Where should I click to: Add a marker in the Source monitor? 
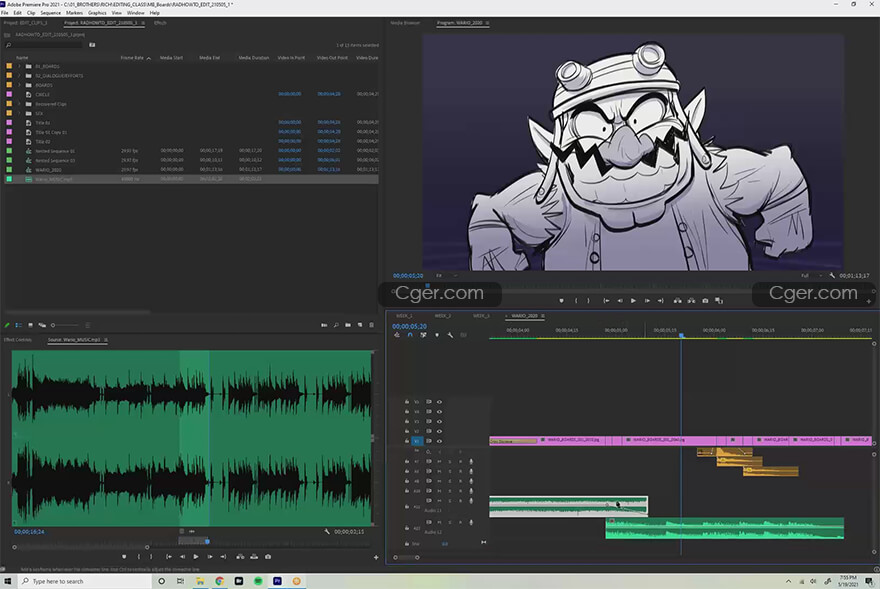tap(124, 557)
